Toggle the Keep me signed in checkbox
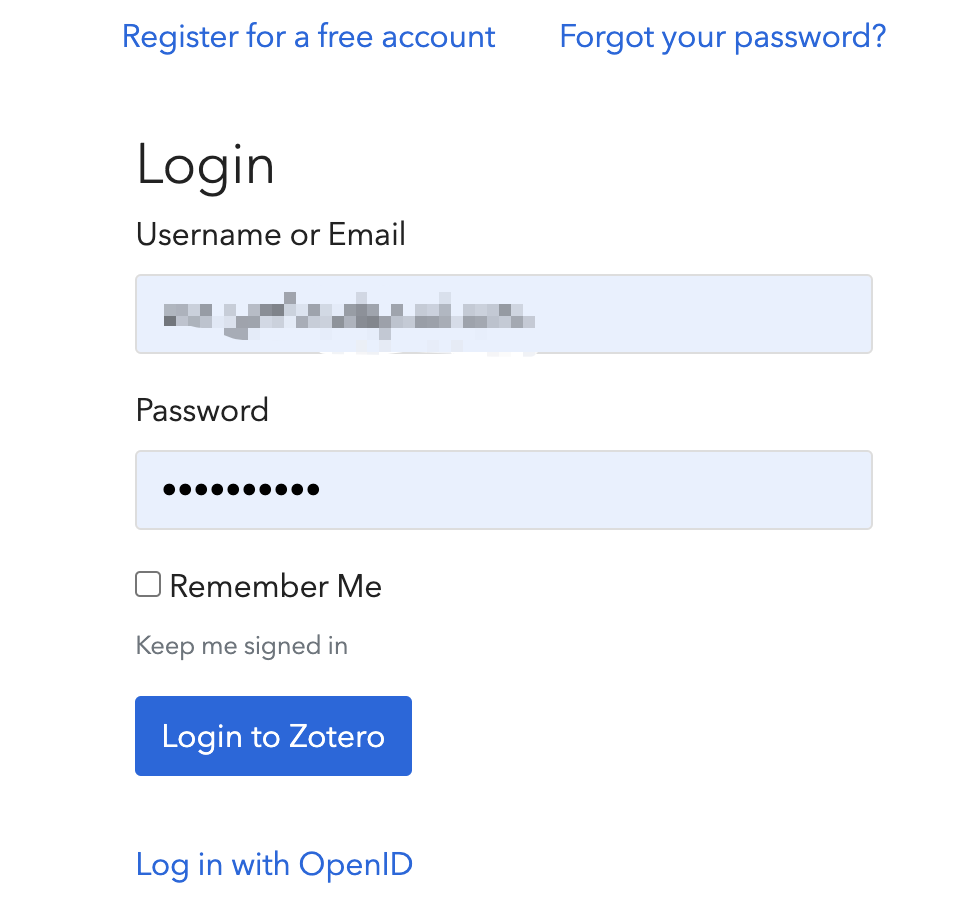Image resolution: width=956 pixels, height=912 pixels. click(x=148, y=585)
